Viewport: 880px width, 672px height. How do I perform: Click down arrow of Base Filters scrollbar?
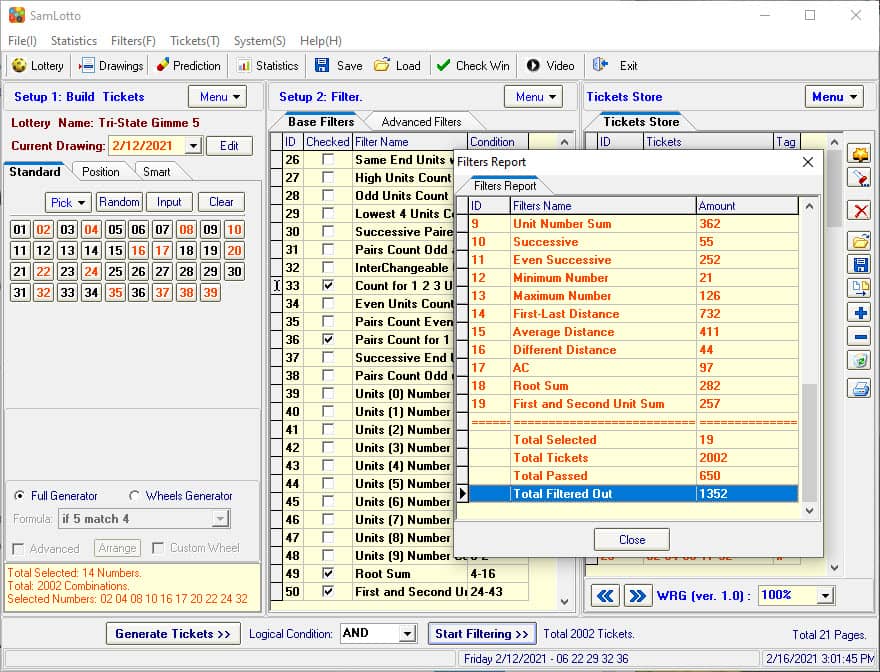[565, 602]
